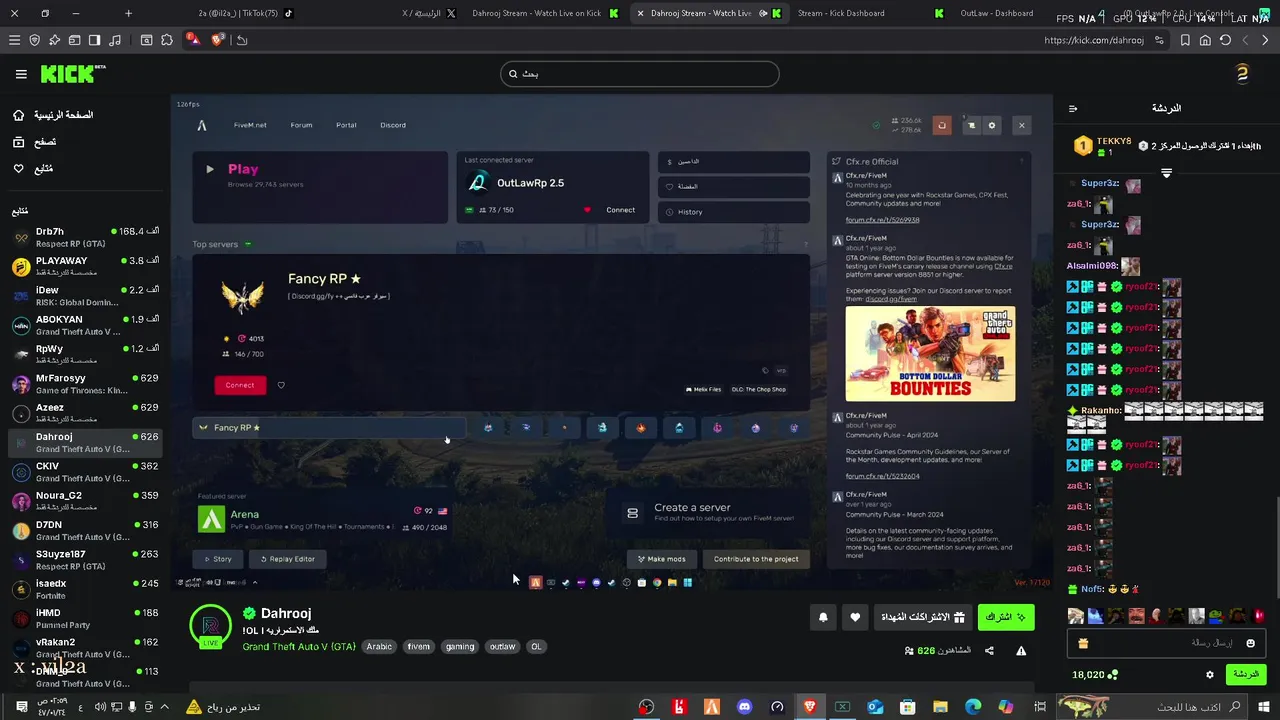Open isaedx Fortnite channel in sidebar
The image size is (1280, 720).
(x=85, y=589)
